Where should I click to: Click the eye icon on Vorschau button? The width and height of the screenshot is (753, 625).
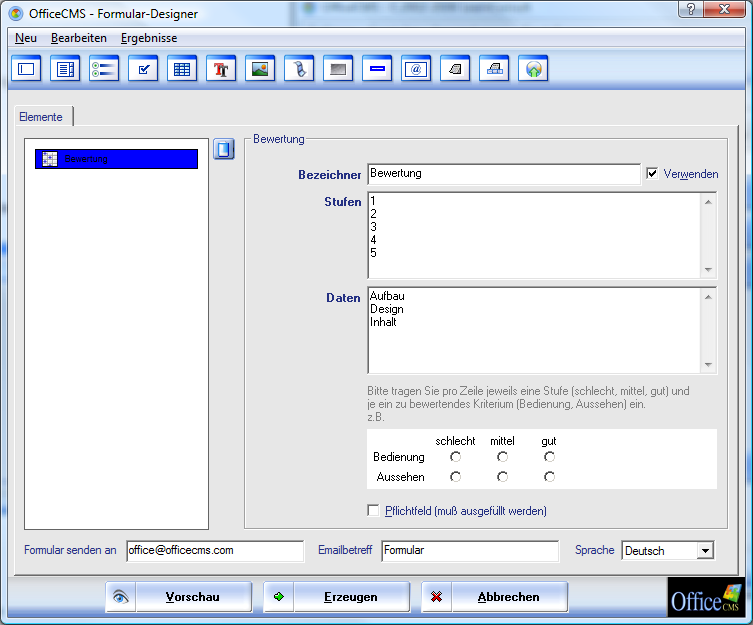point(121,597)
